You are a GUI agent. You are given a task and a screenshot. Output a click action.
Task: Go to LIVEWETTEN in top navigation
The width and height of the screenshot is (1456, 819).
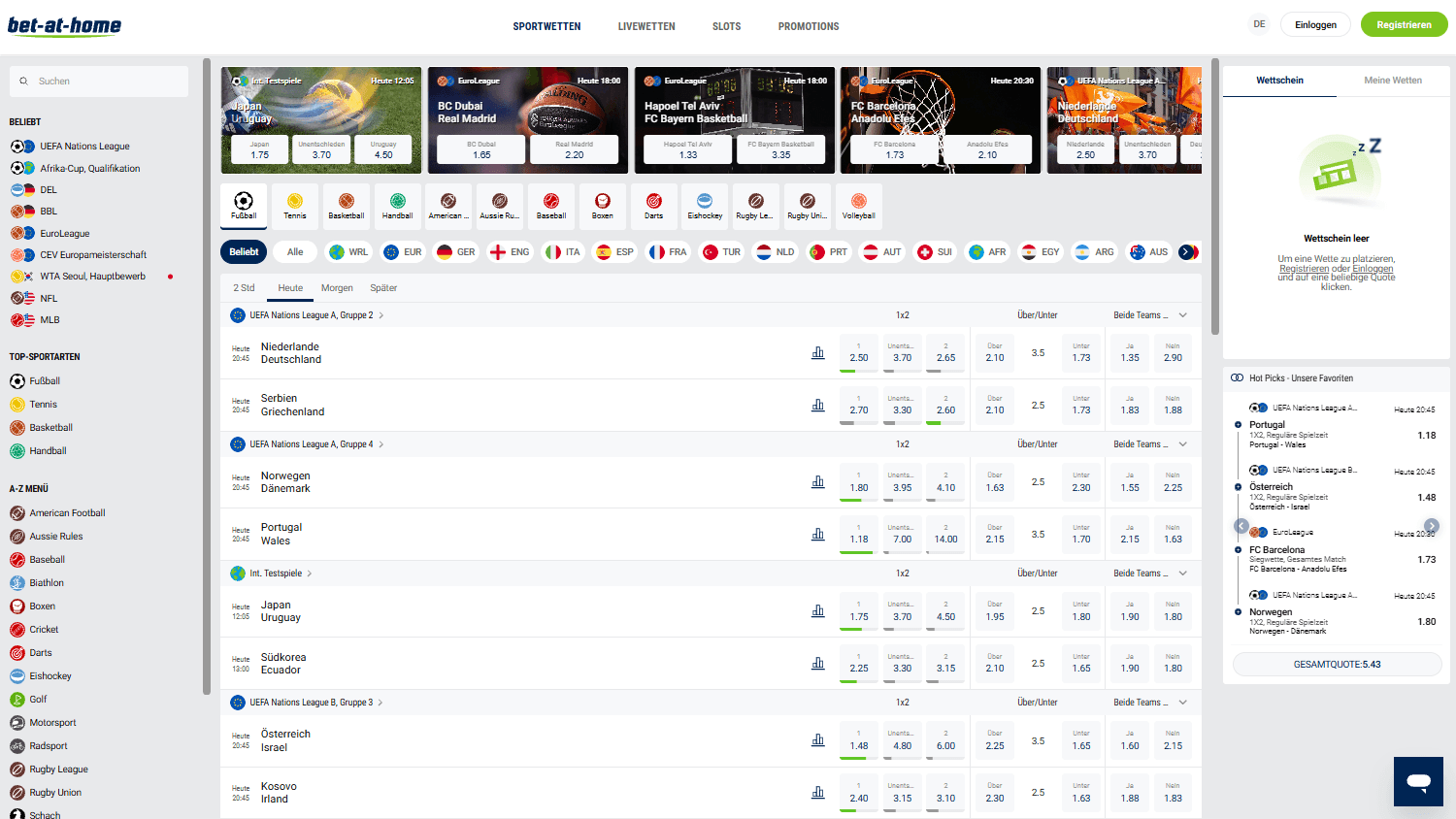(646, 26)
